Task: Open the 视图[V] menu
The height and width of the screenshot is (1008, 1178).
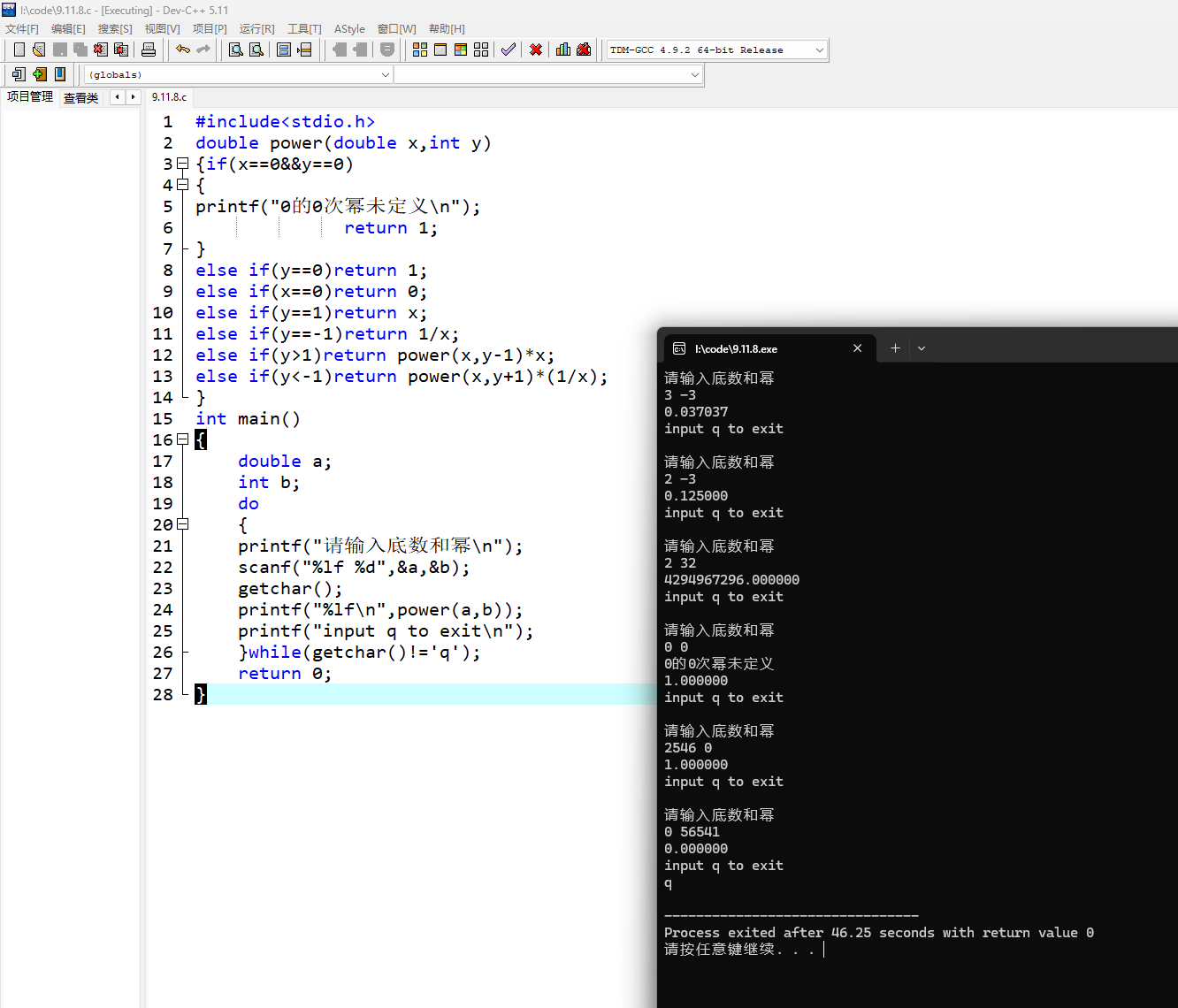Action: (x=163, y=29)
